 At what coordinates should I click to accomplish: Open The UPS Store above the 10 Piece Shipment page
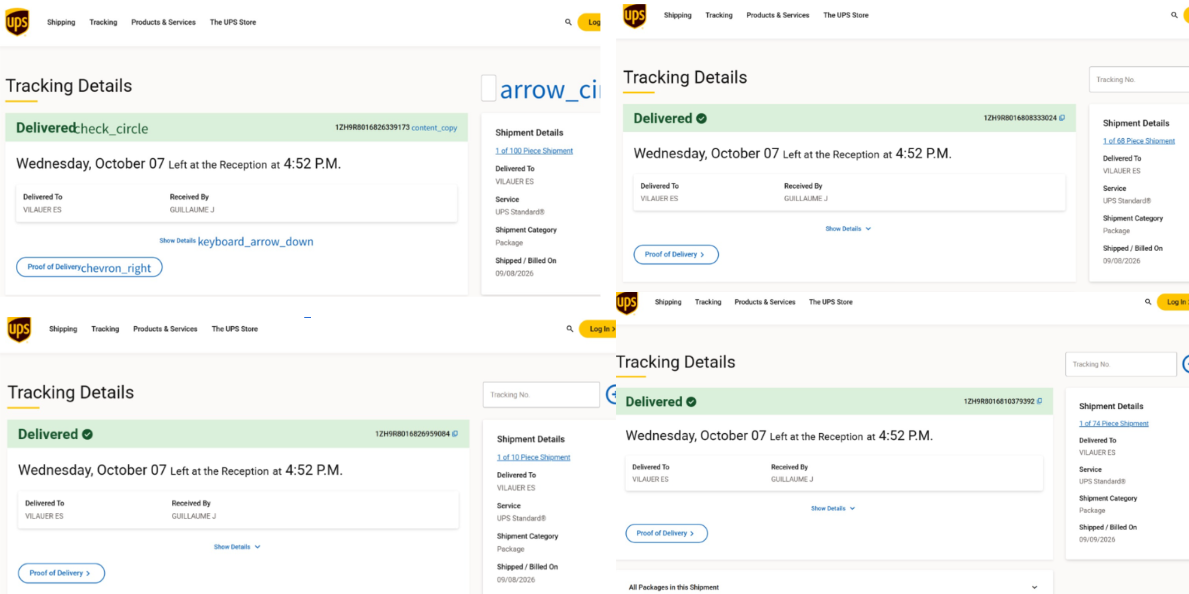click(234, 329)
